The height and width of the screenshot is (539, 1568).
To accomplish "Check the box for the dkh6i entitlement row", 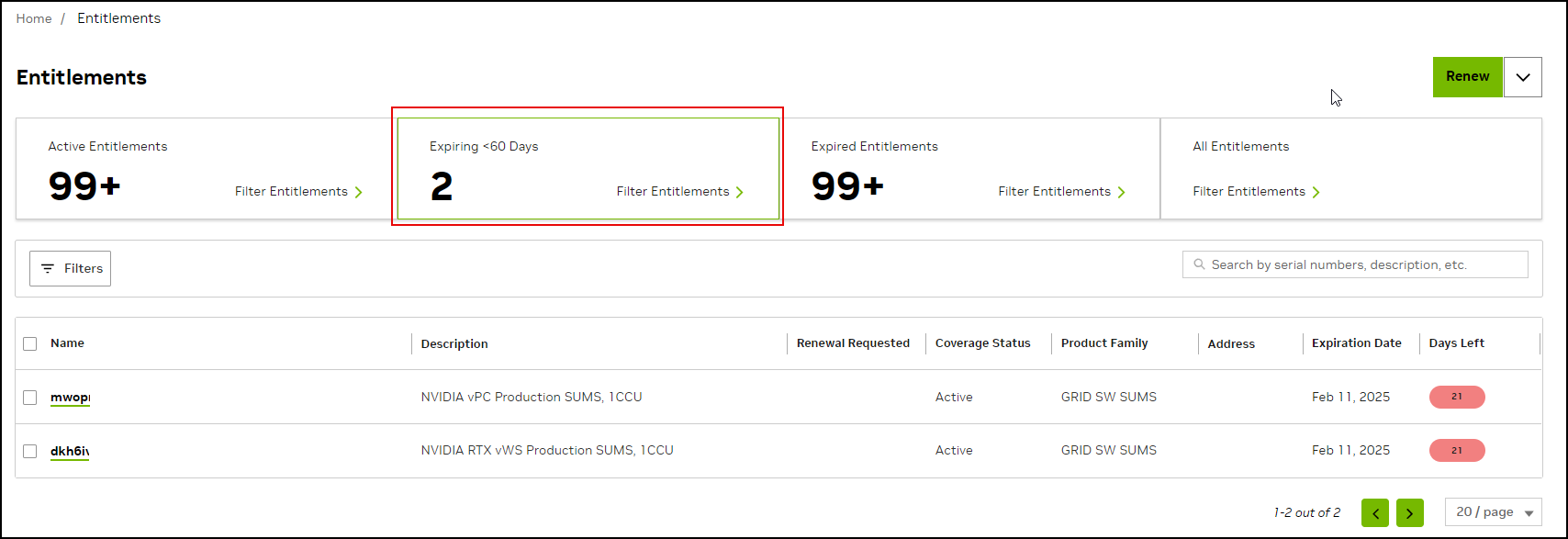I will point(30,451).
